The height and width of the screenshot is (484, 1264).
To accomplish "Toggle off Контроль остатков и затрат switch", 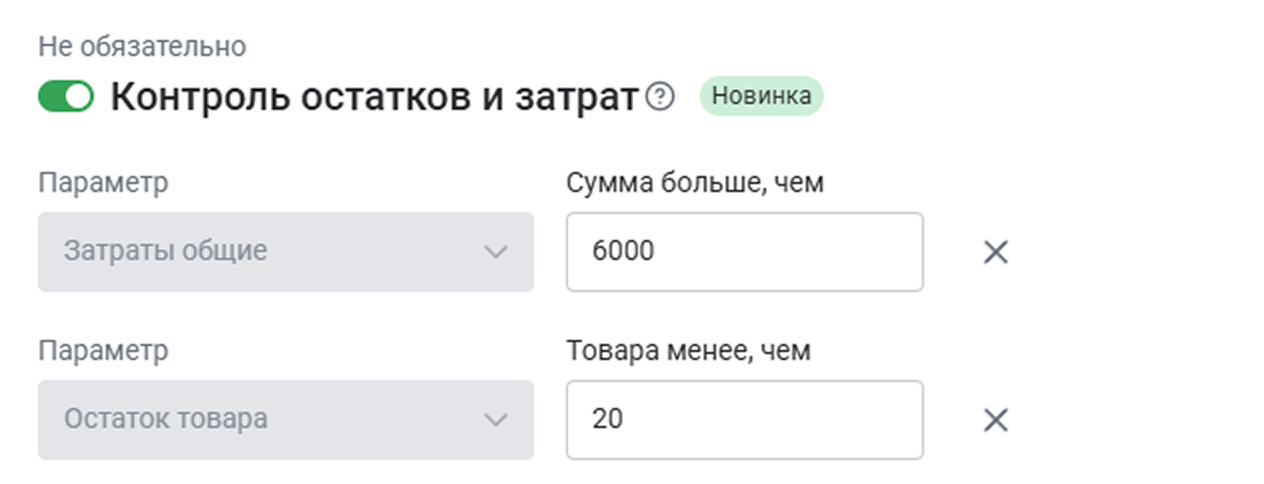I will click(65, 97).
